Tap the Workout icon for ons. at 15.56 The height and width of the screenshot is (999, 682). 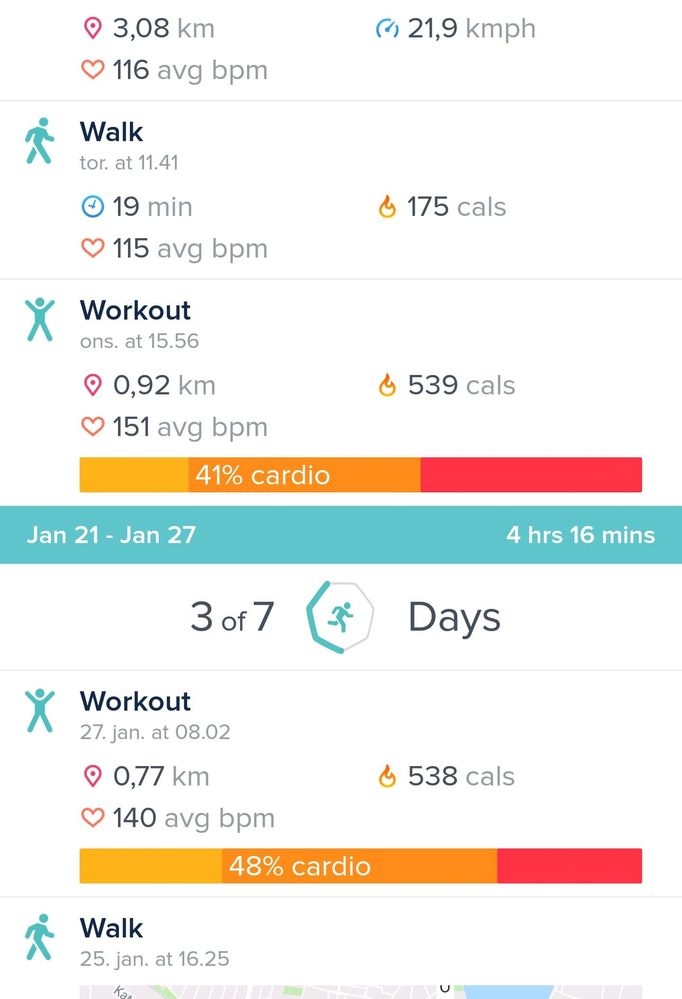(x=39, y=319)
